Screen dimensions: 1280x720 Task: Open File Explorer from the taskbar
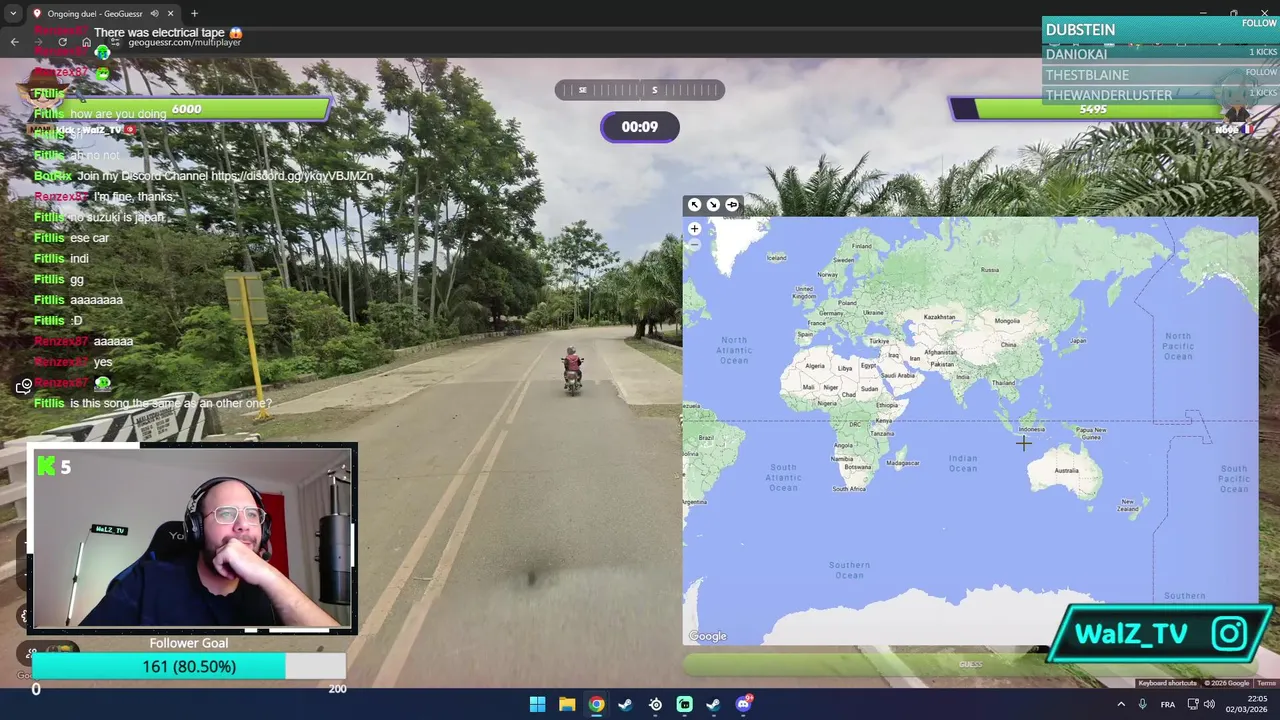567,704
